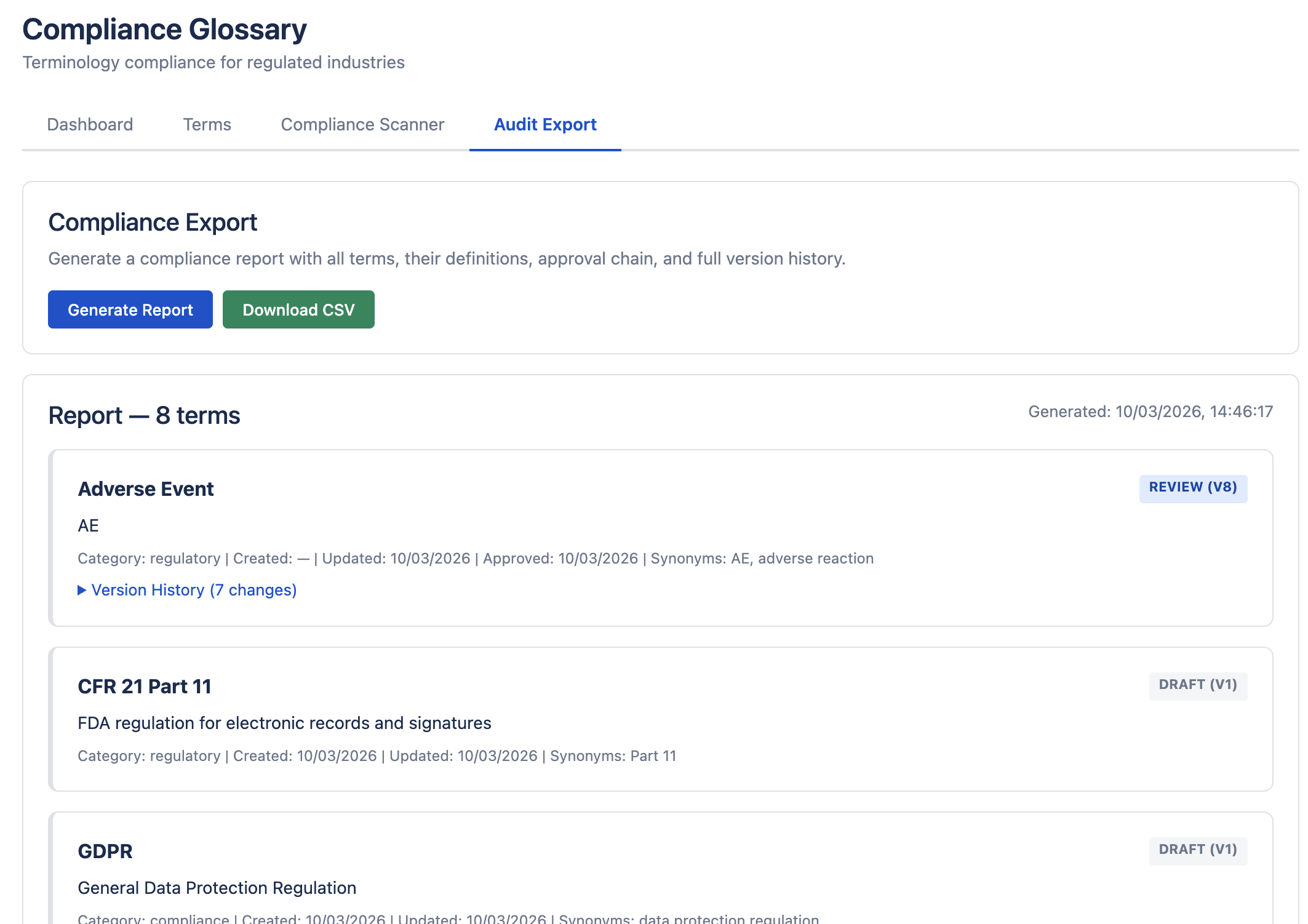Select the currently active Audit Export tab
The image size is (1308, 924).
(x=544, y=125)
